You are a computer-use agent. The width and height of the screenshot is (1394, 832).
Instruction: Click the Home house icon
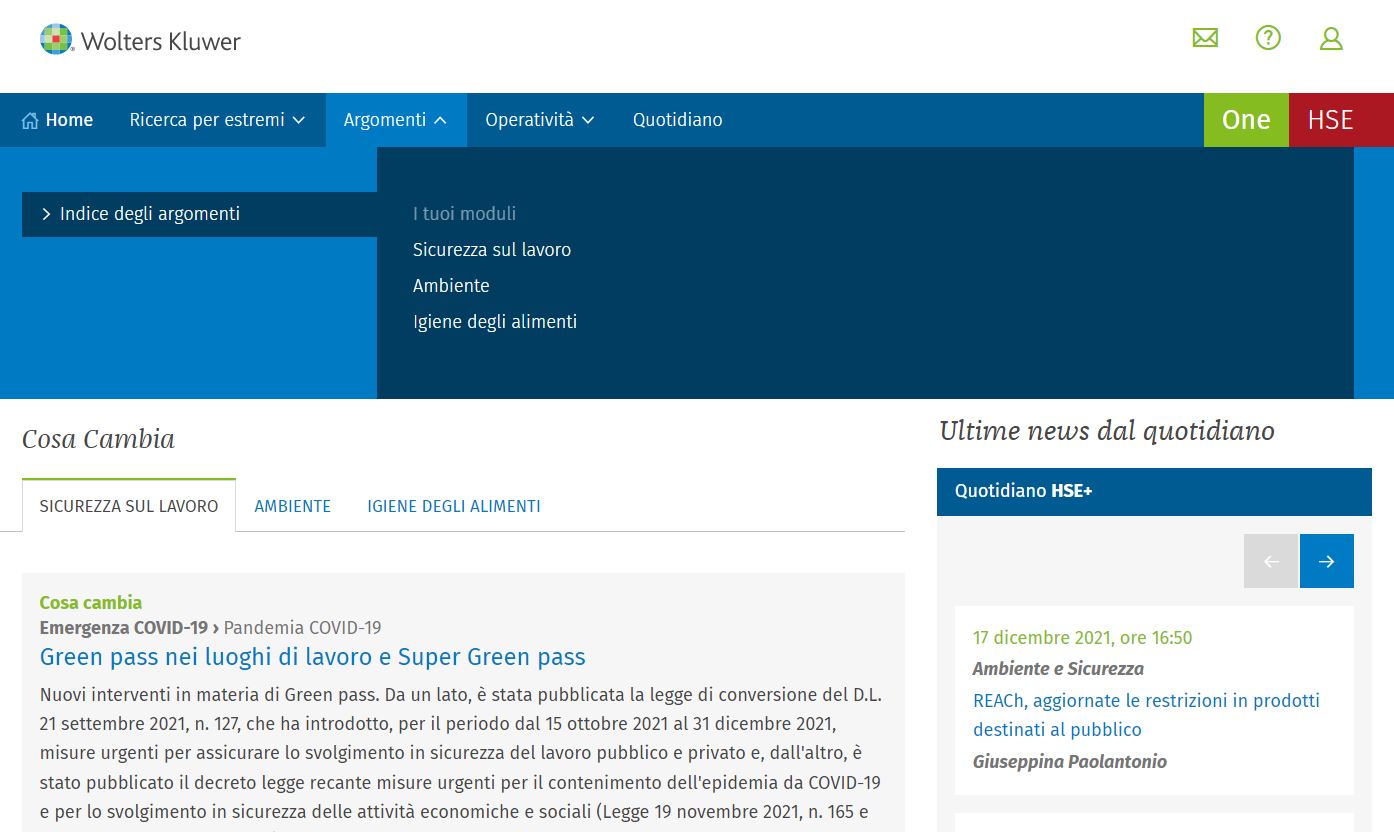click(x=30, y=121)
